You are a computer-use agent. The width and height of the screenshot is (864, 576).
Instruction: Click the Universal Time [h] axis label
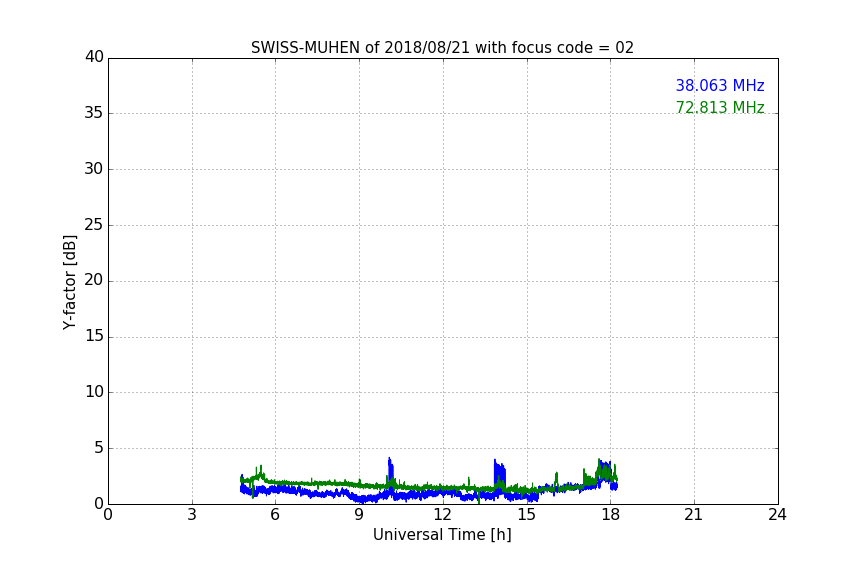coord(442,535)
